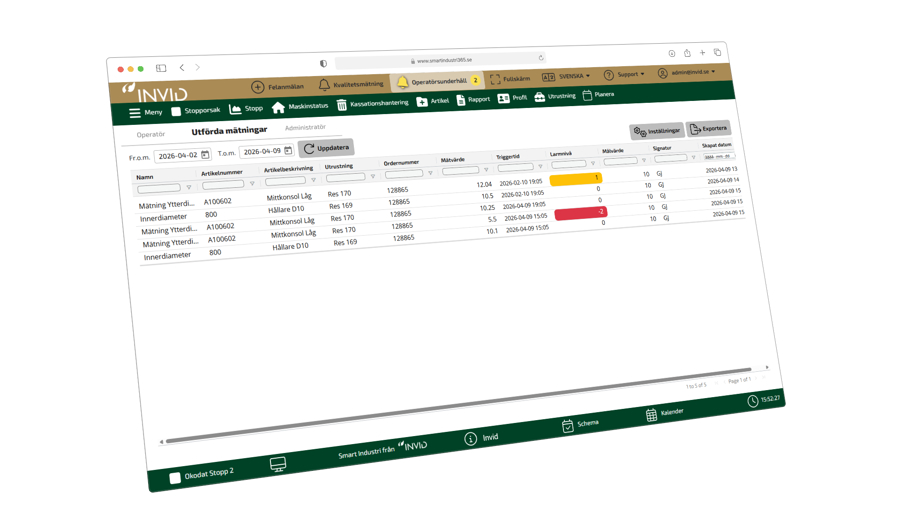Viewport: 900px width, 506px height.
Task: Open the Stopp chart icon
Action: (235, 109)
